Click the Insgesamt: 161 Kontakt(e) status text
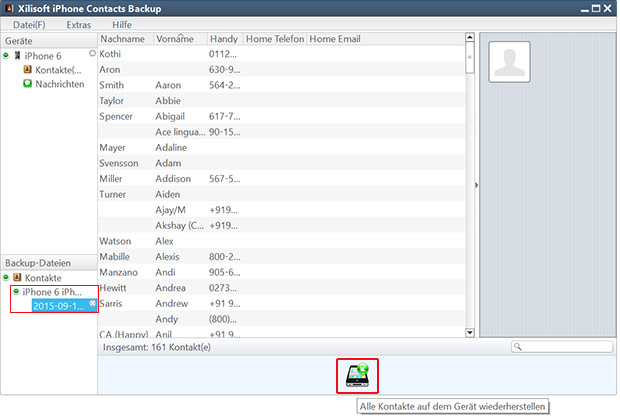This screenshot has width=620, height=418. coord(157,347)
